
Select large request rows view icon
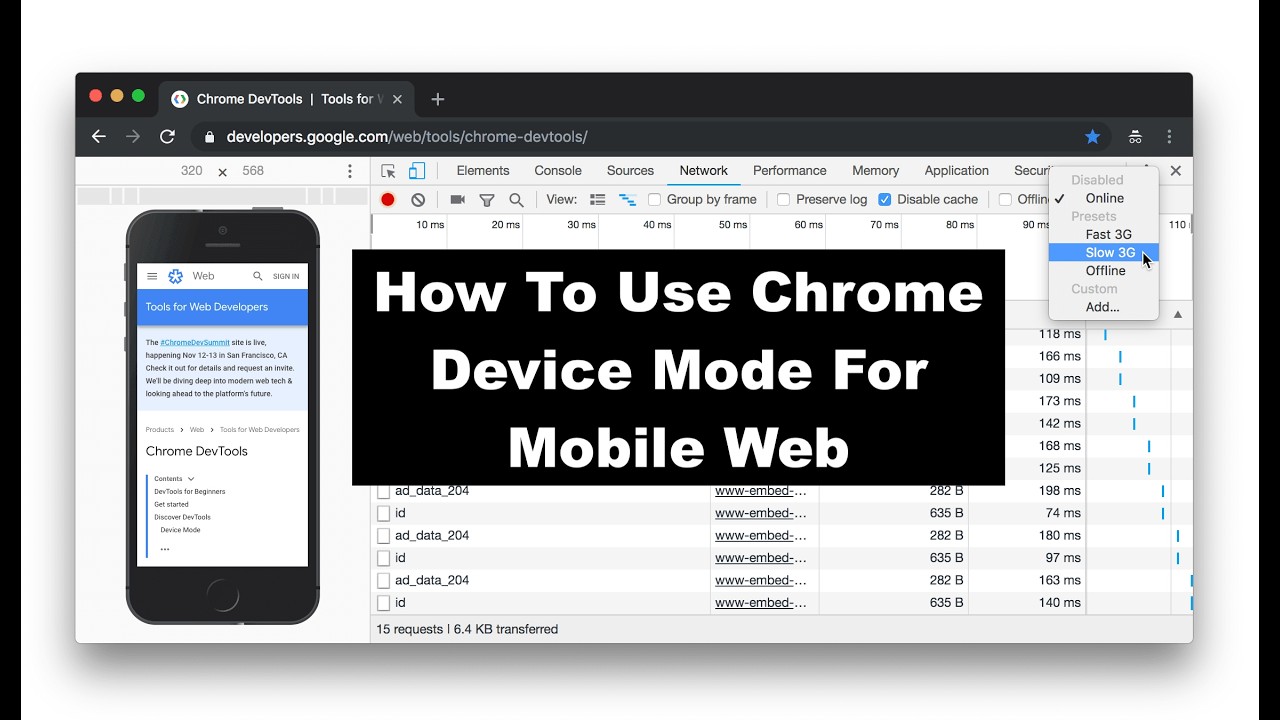598,200
